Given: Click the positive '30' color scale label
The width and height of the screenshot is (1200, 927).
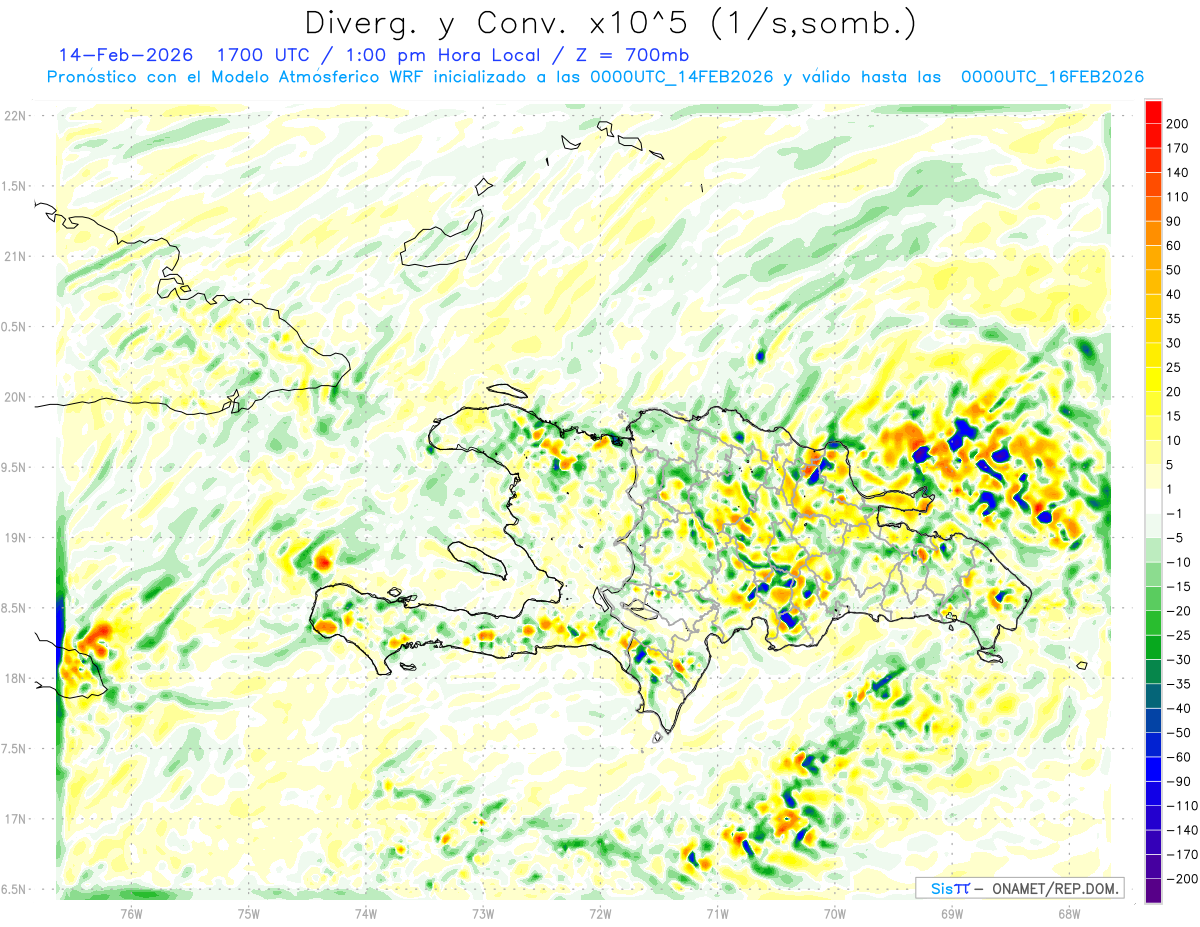Looking at the screenshot, I should point(1175,343).
